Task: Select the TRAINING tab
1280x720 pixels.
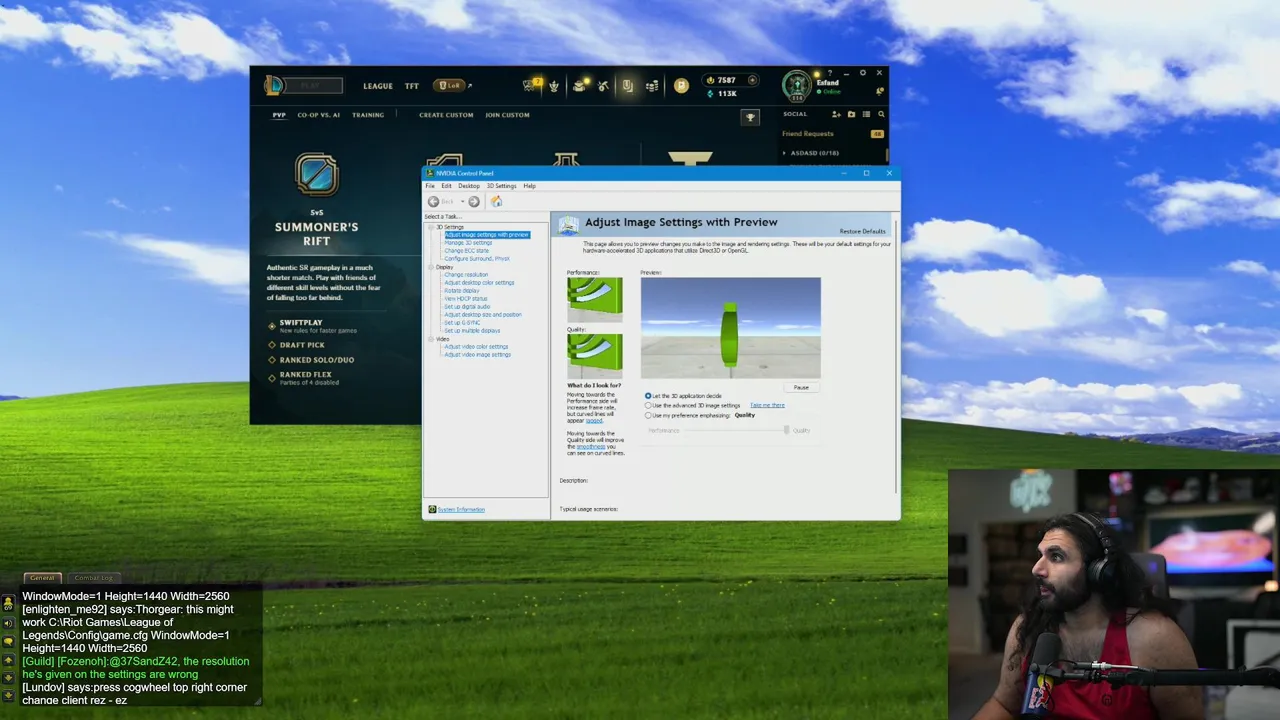Action: pos(368,115)
